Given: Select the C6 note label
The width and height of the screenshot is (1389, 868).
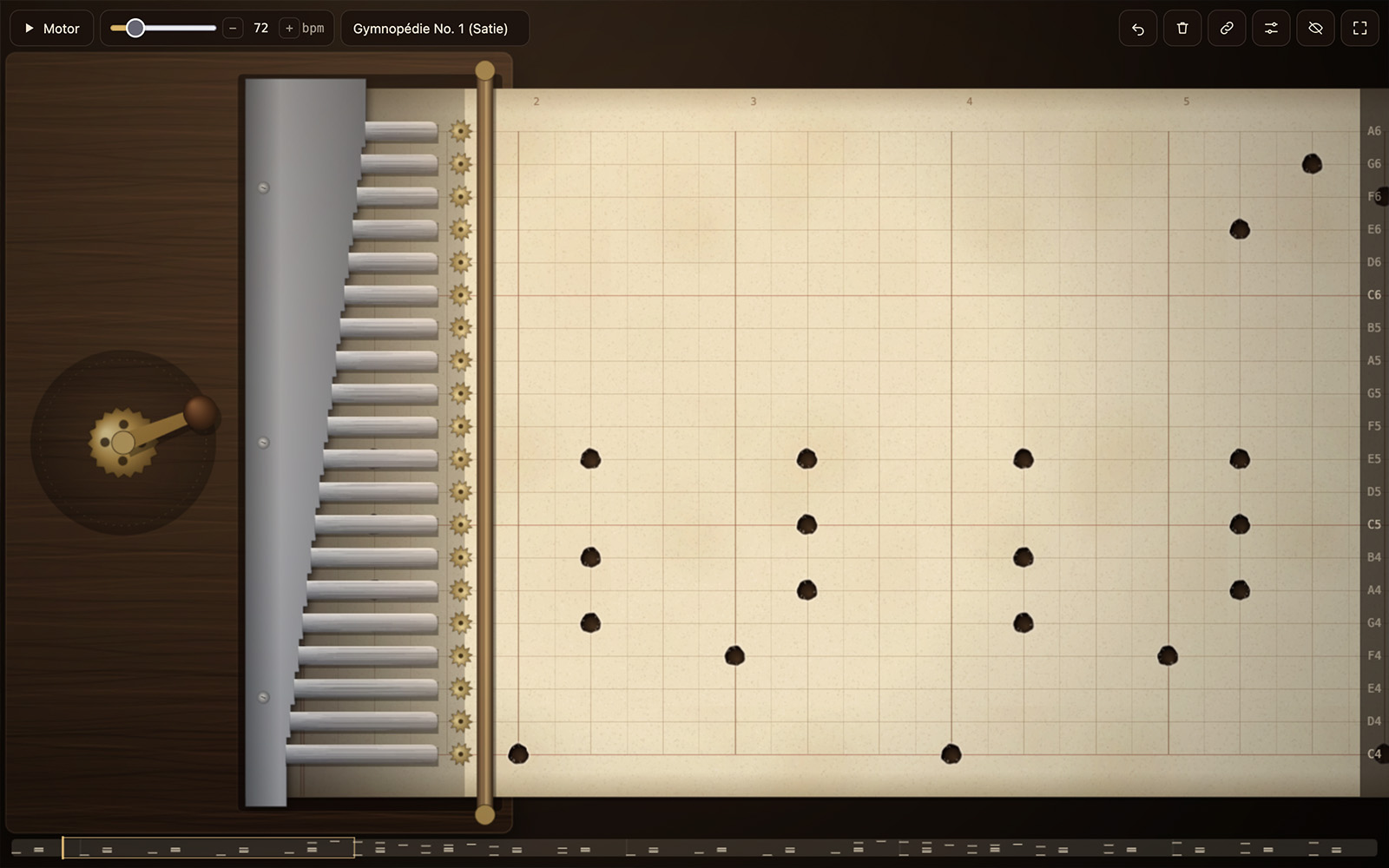Looking at the screenshot, I should coord(1374,295).
